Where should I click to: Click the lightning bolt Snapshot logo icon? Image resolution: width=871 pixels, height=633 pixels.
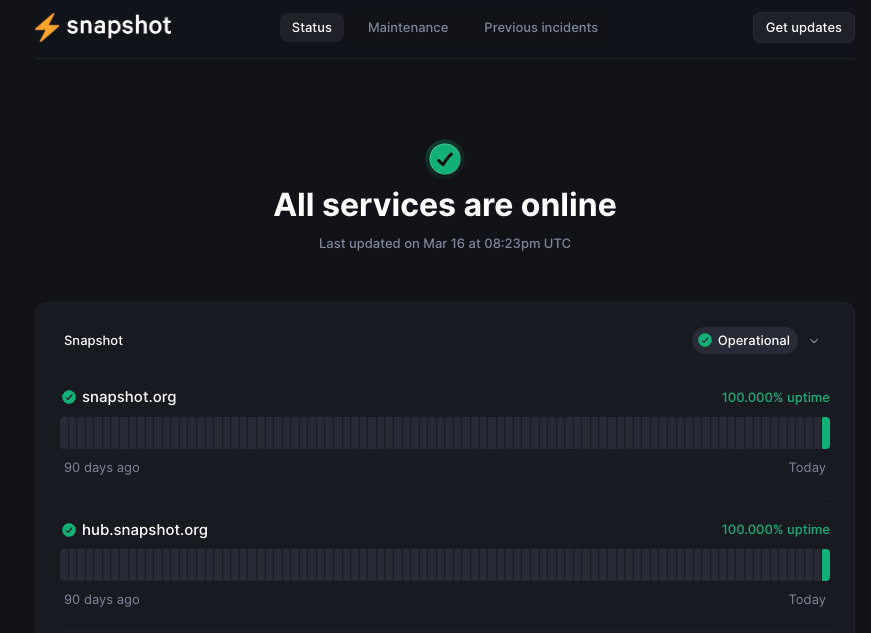click(x=47, y=27)
